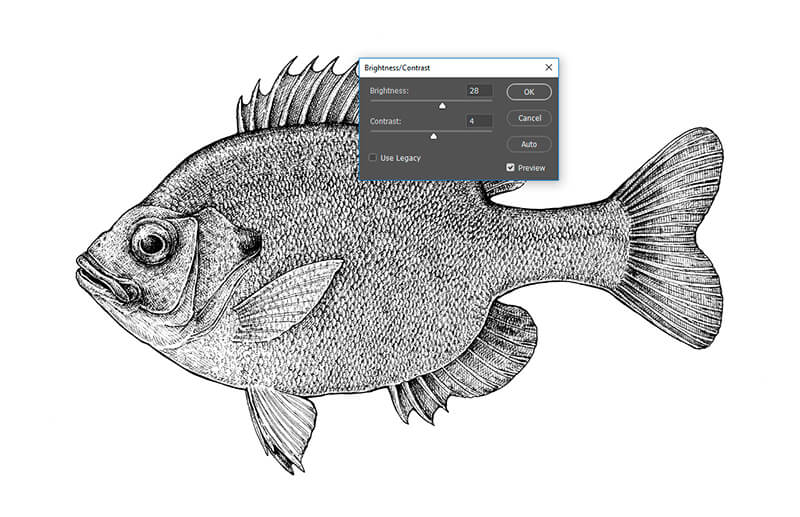
Task: Click the Contrast: label
Action: click(x=386, y=121)
